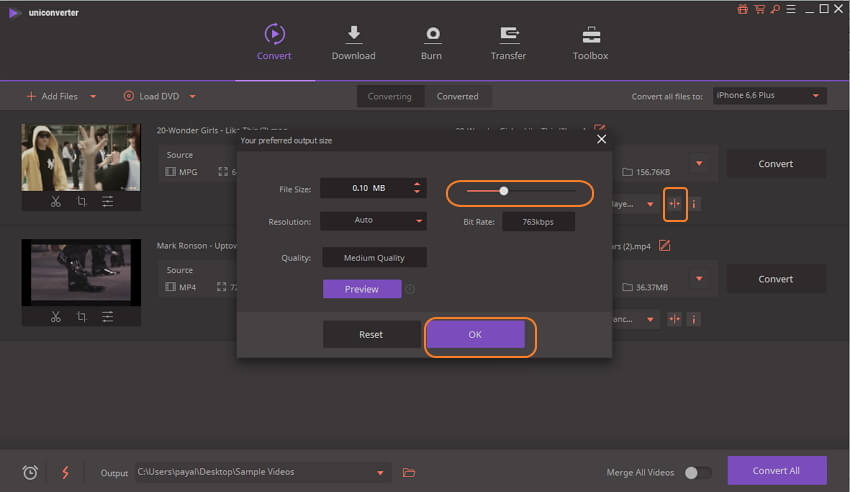The height and width of the screenshot is (492, 850).
Task: Click the file size slider handle
Action: click(504, 190)
